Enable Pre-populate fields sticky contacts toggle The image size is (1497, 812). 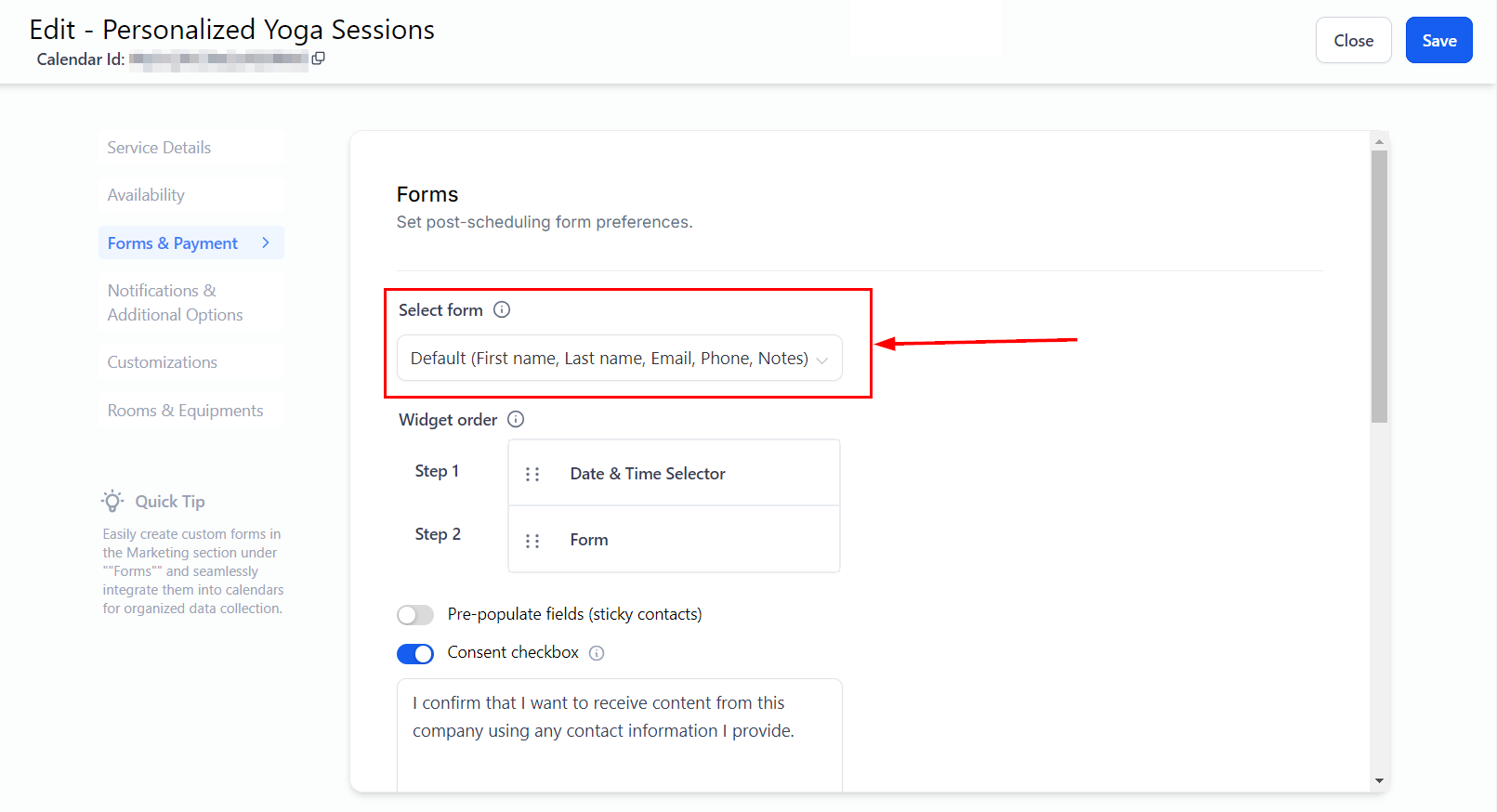pos(415,615)
